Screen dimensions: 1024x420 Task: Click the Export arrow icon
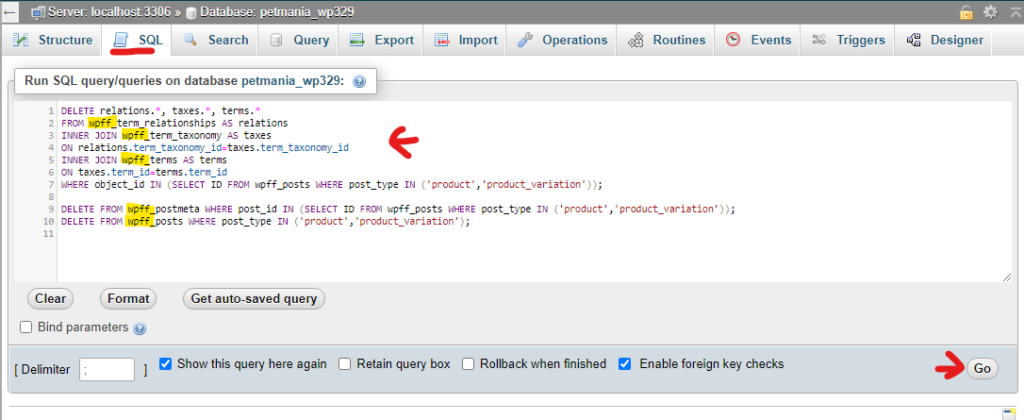pyautogui.click(x=357, y=40)
